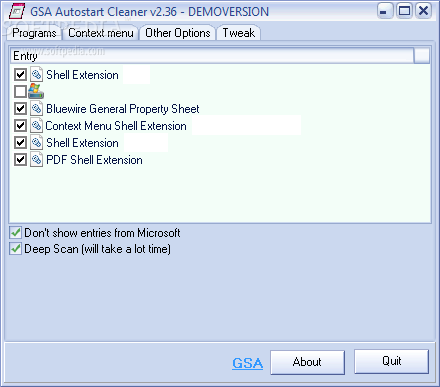The width and height of the screenshot is (440, 387).
Task: Select the PDF Shell Extension text
Action: (x=94, y=160)
